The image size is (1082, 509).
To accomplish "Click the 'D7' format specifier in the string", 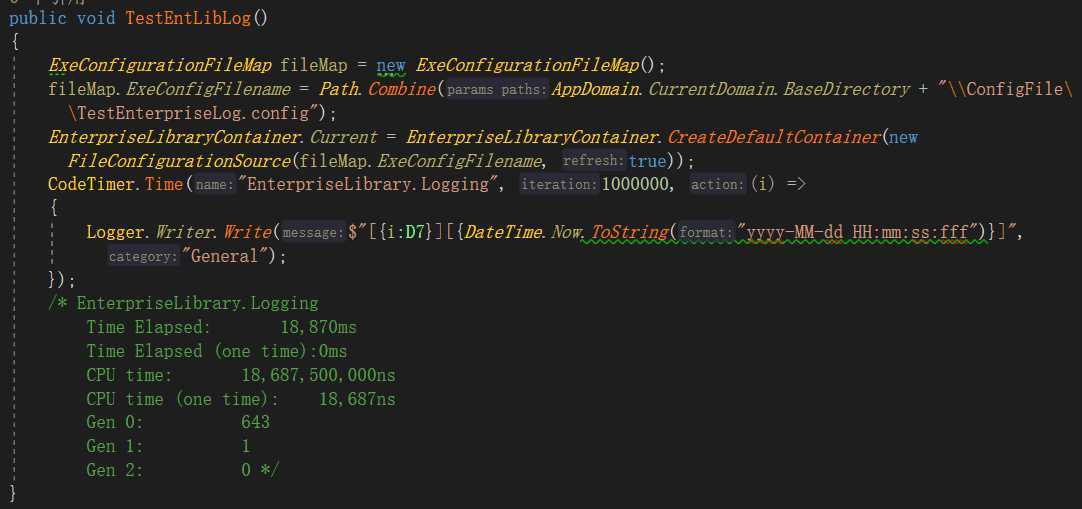I will tap(414, 232).
